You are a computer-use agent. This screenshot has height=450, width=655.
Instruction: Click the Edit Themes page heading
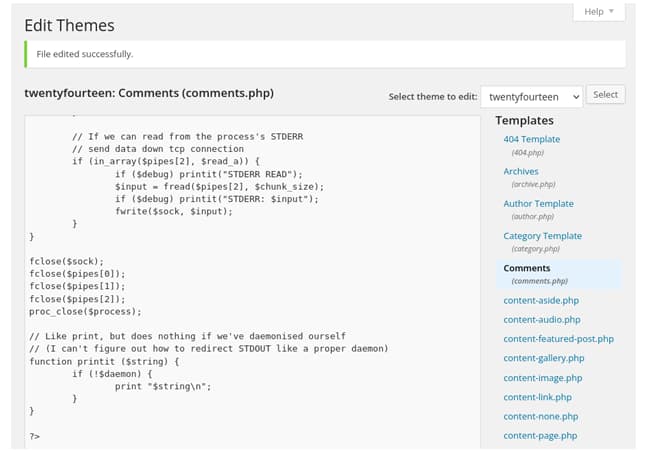pos(69,25)
